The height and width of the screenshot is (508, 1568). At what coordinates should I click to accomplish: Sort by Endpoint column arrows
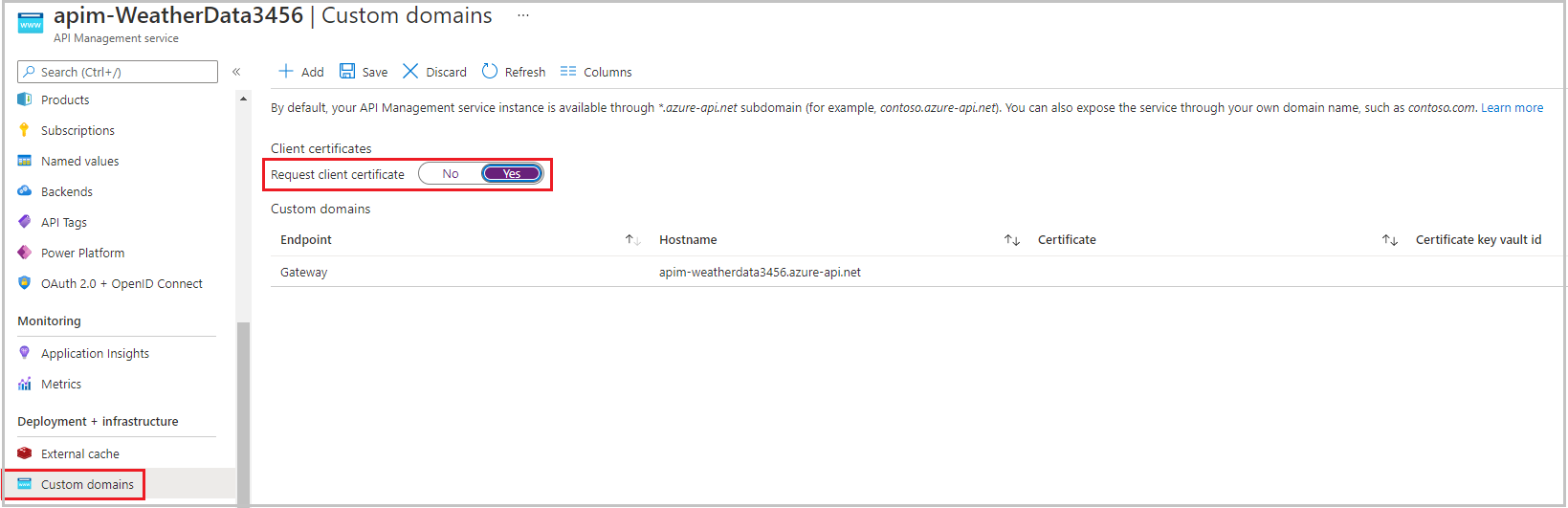coord(632,240)
